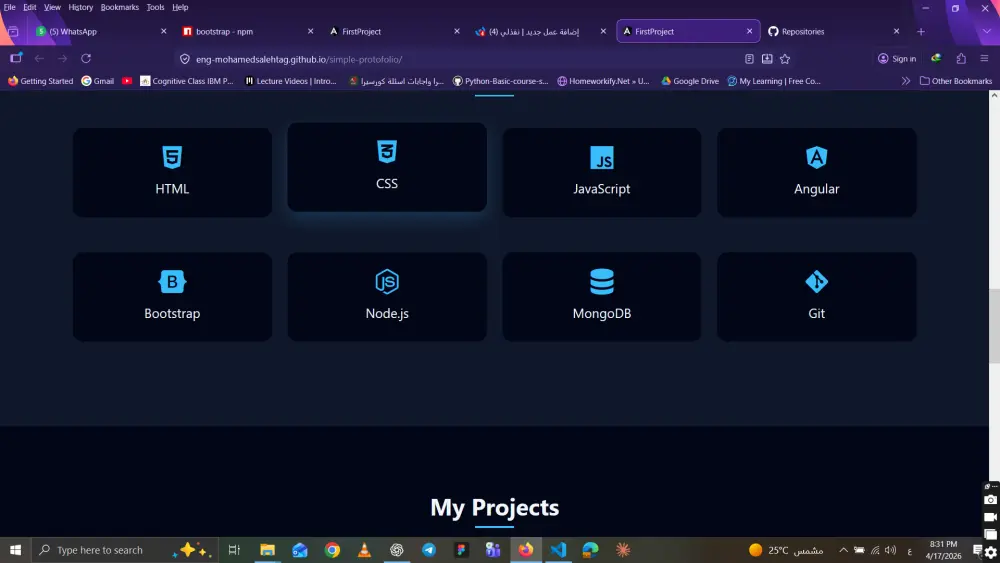
Task: Close the WhatsApp tab
Action: point(163,31)
